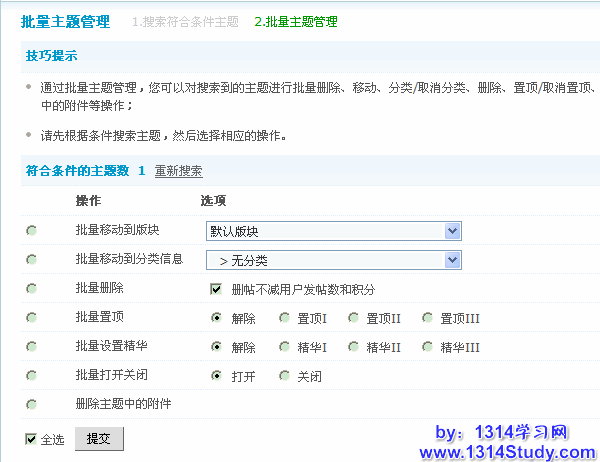
Task: Choose 精华II digest level option
Action: point(354,347)
